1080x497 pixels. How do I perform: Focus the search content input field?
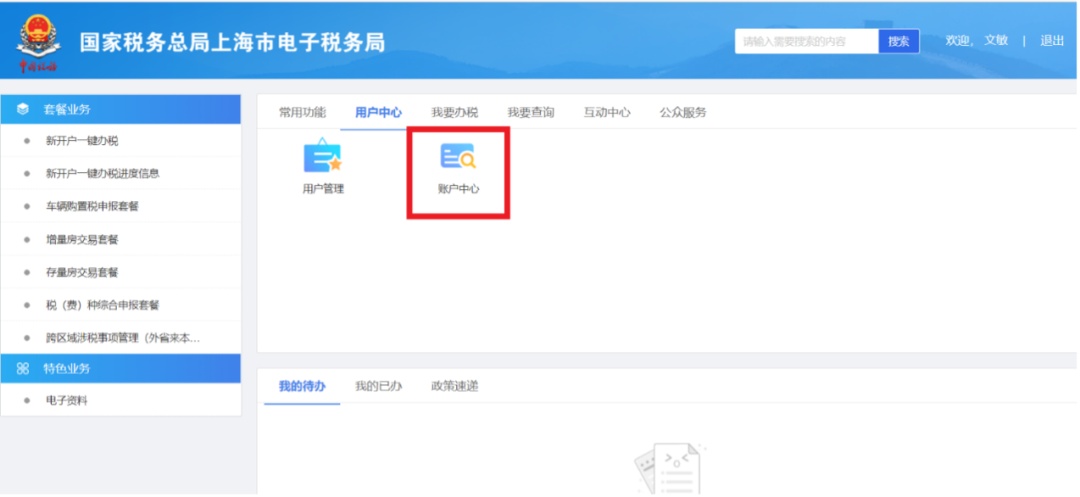807,41
